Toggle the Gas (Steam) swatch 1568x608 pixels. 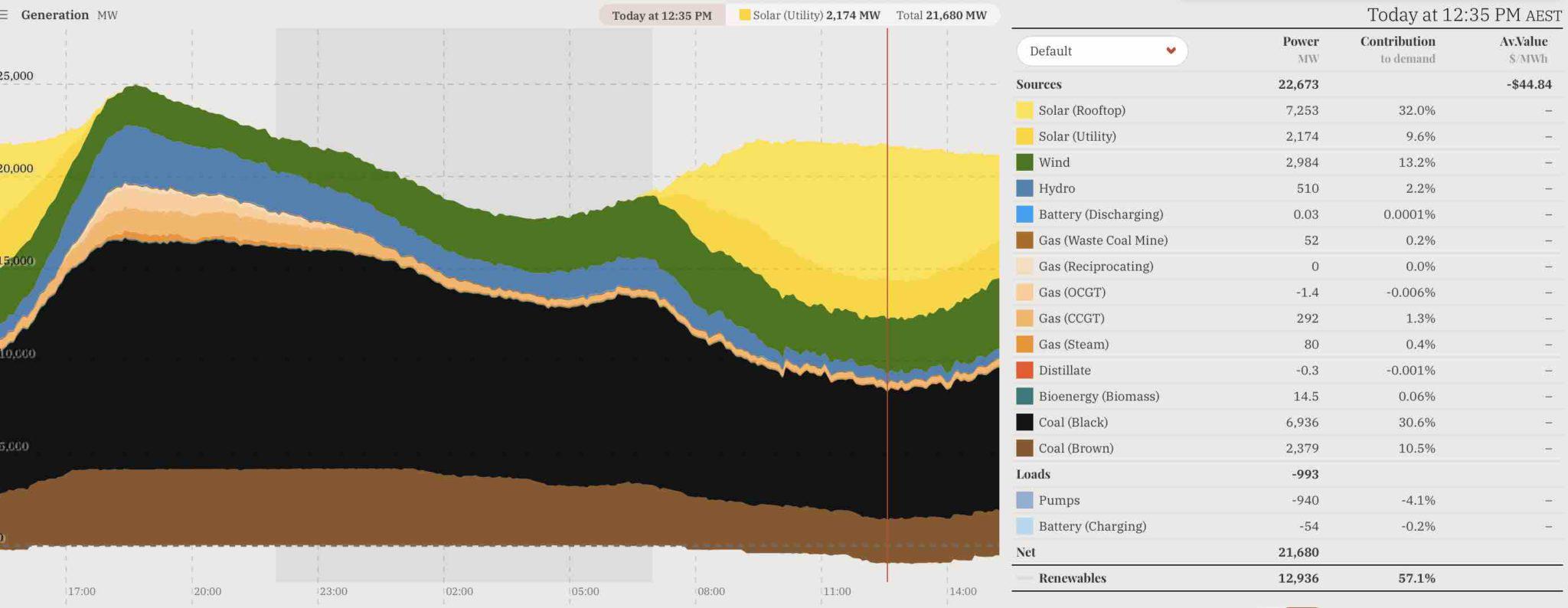(1024, 345)
